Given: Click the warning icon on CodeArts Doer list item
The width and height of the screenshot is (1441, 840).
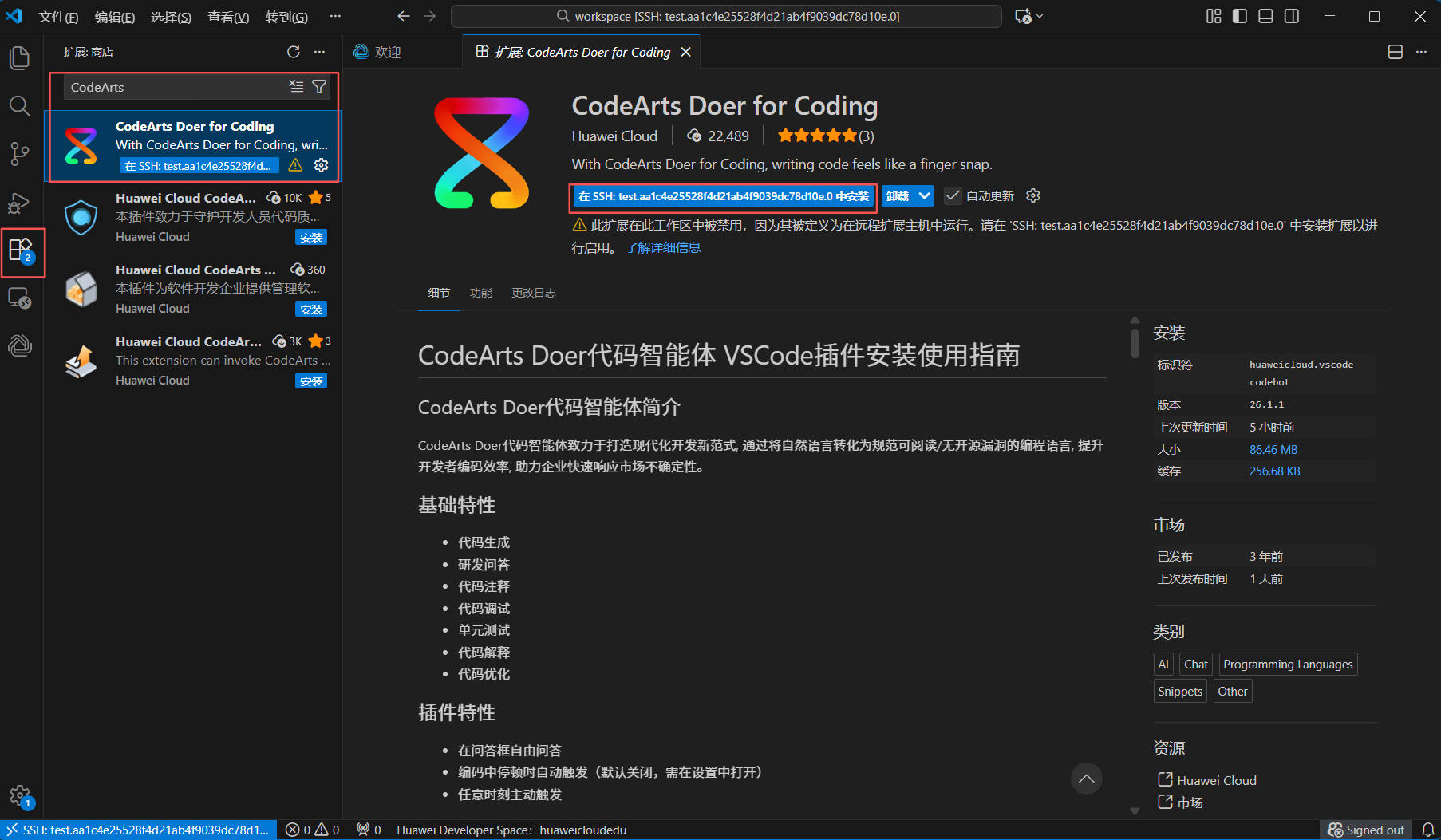Looking at the screenshot, I should click(295, 165).
